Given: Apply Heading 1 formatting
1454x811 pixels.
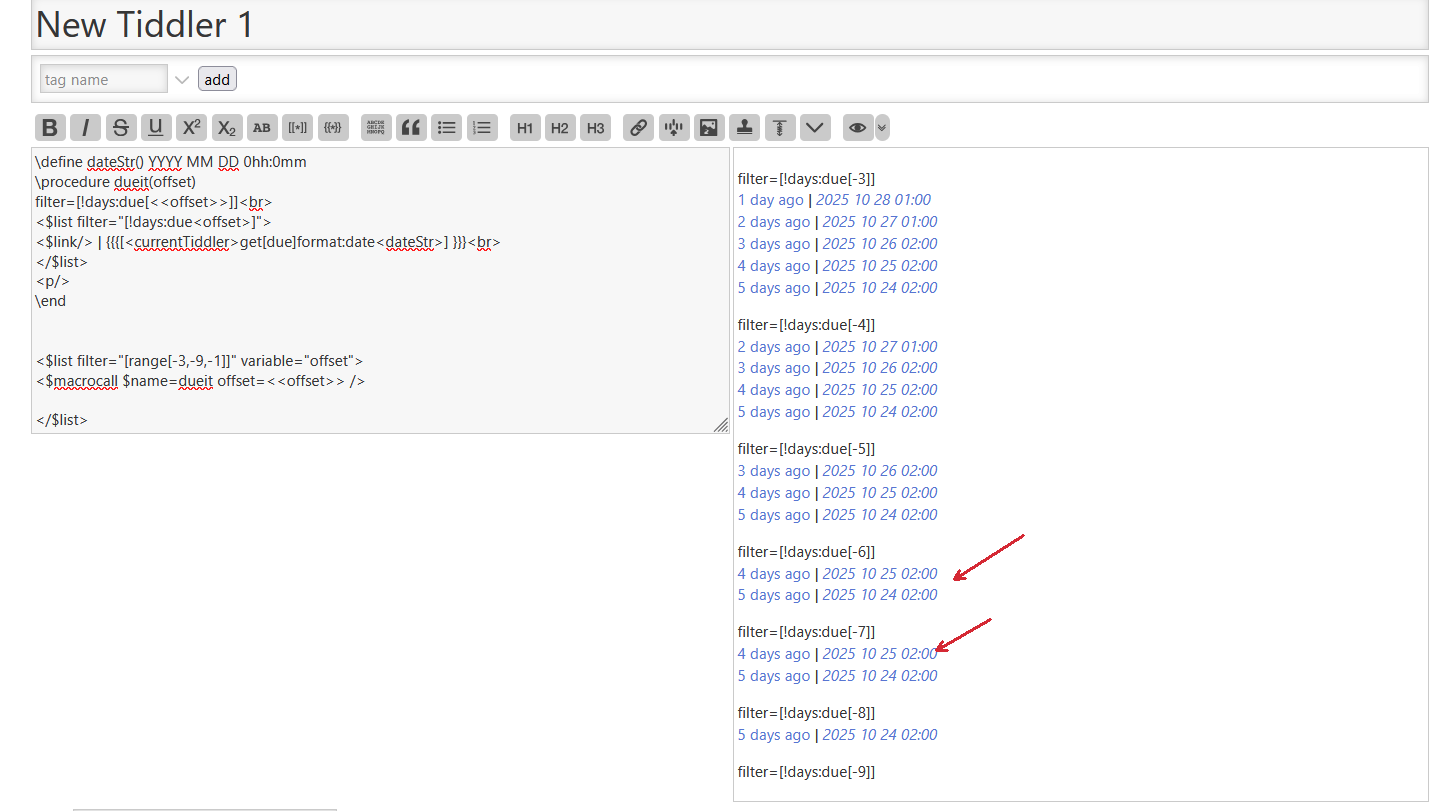Looking at the screenshot, I should (x=525, y=128).
